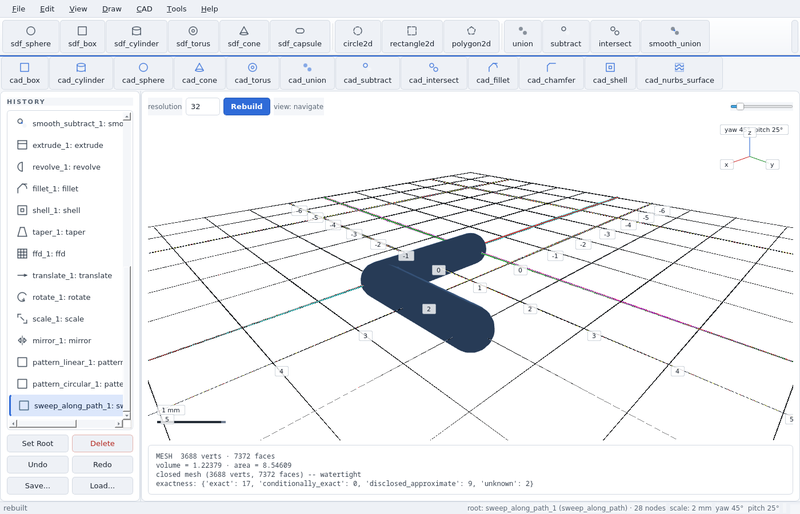Select revolve_1: revolve history item
Image resolution: width=800 pixels, height=514 pixels.
[x=66, y=167]
